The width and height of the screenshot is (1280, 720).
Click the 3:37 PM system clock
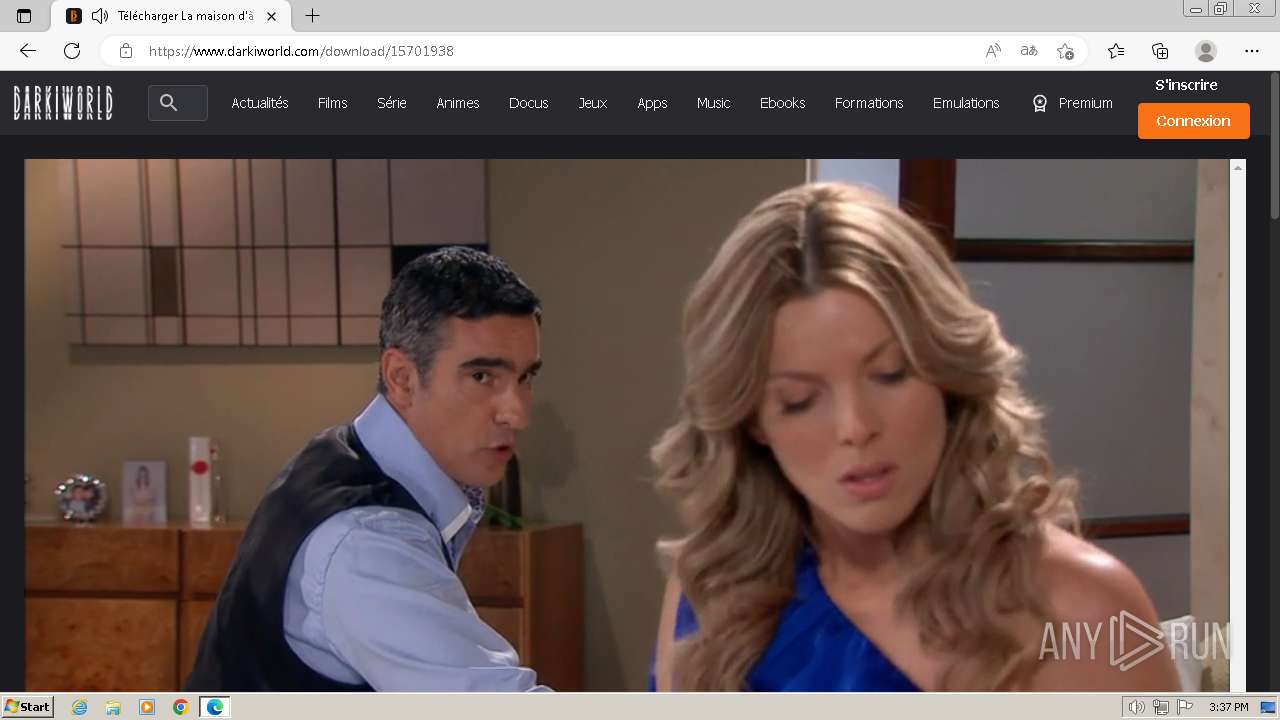pyautogui.click(x=1228, y=707)
